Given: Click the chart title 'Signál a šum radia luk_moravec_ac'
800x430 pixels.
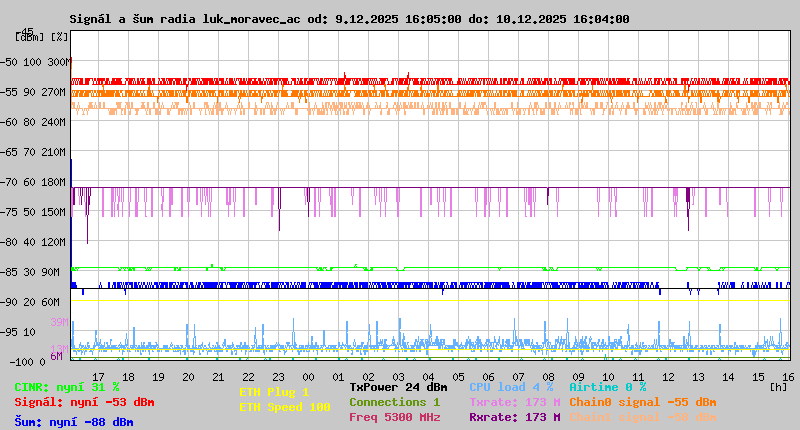Looking at the screenshot, I should point(185,19).
